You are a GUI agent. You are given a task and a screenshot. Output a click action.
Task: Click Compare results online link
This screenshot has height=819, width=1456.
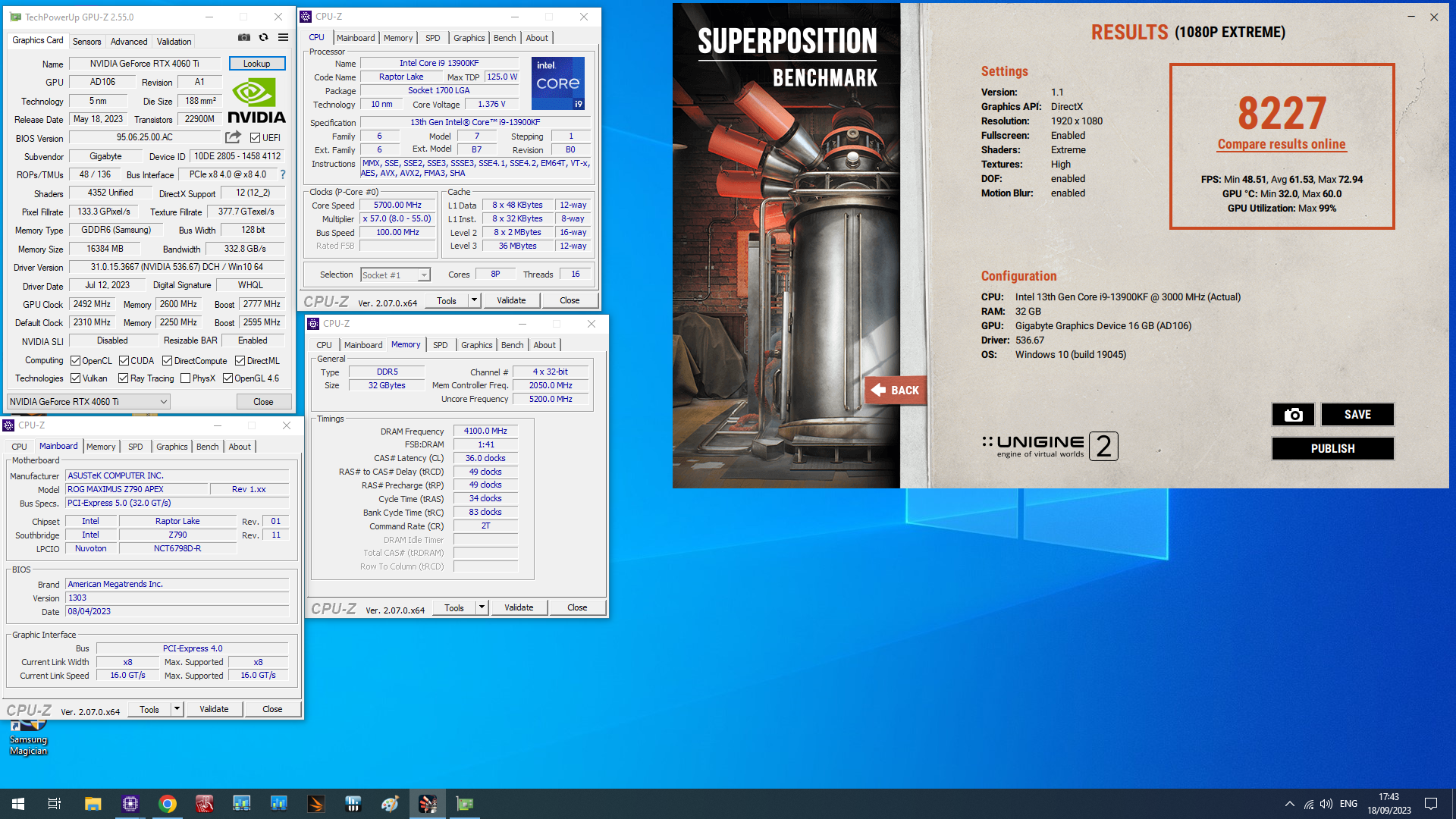pos(1282,144)
